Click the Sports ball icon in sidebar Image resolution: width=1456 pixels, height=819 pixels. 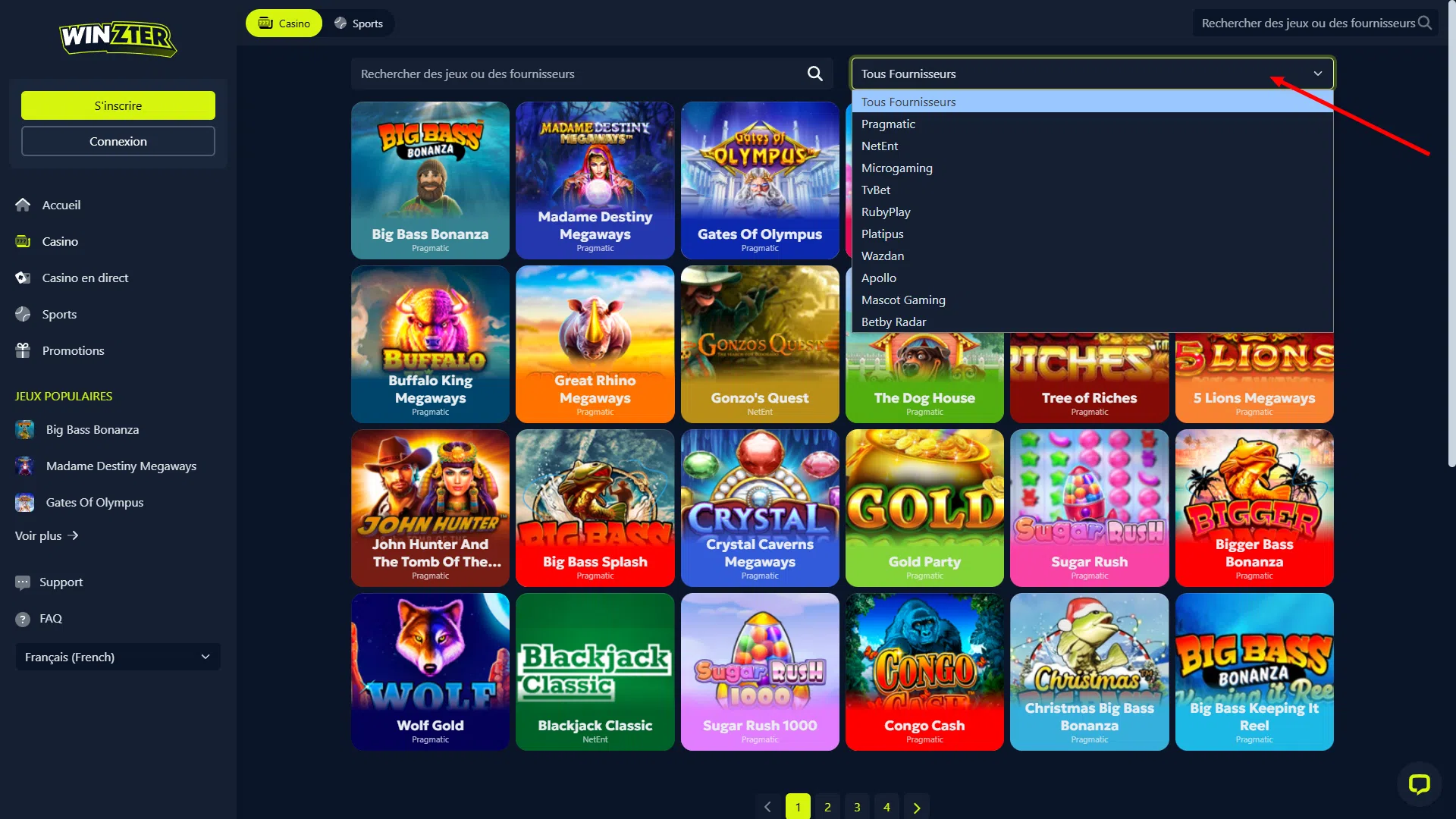coord(23,314)
